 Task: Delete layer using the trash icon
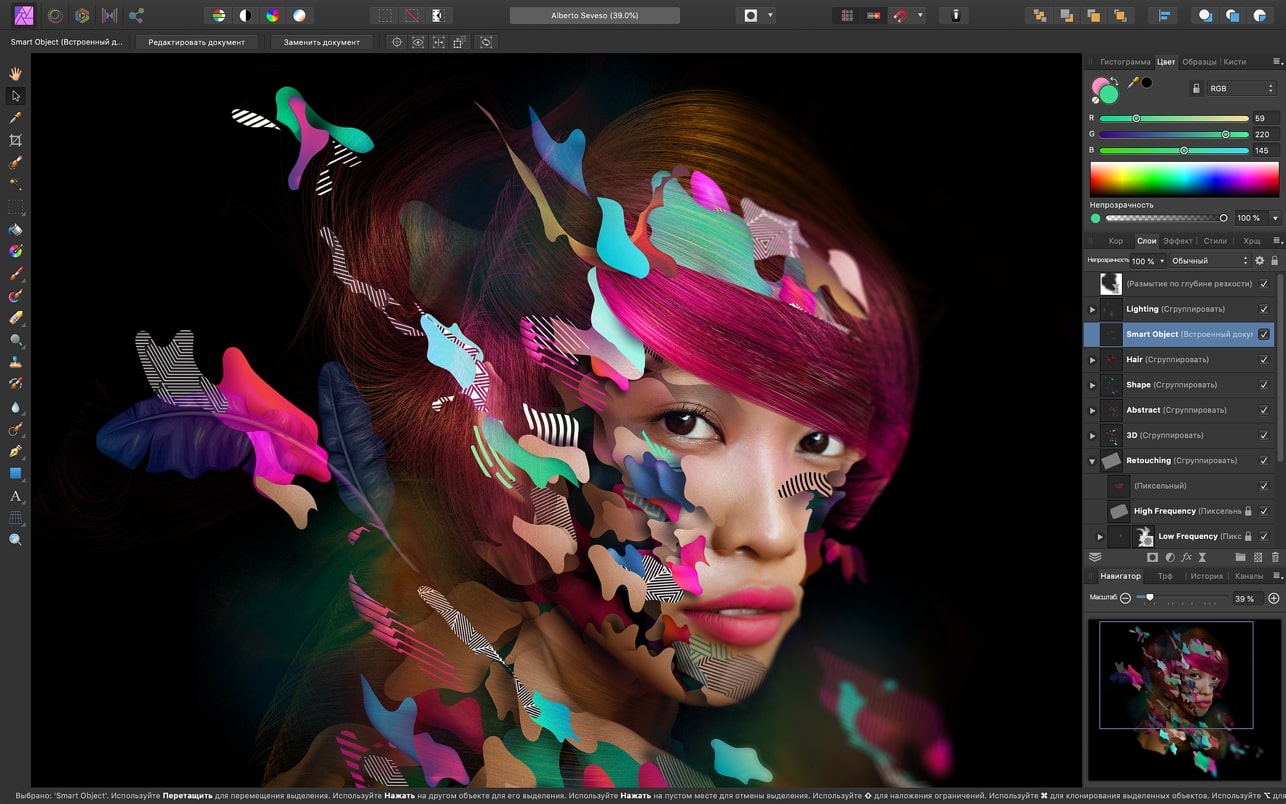[1275, 557]
